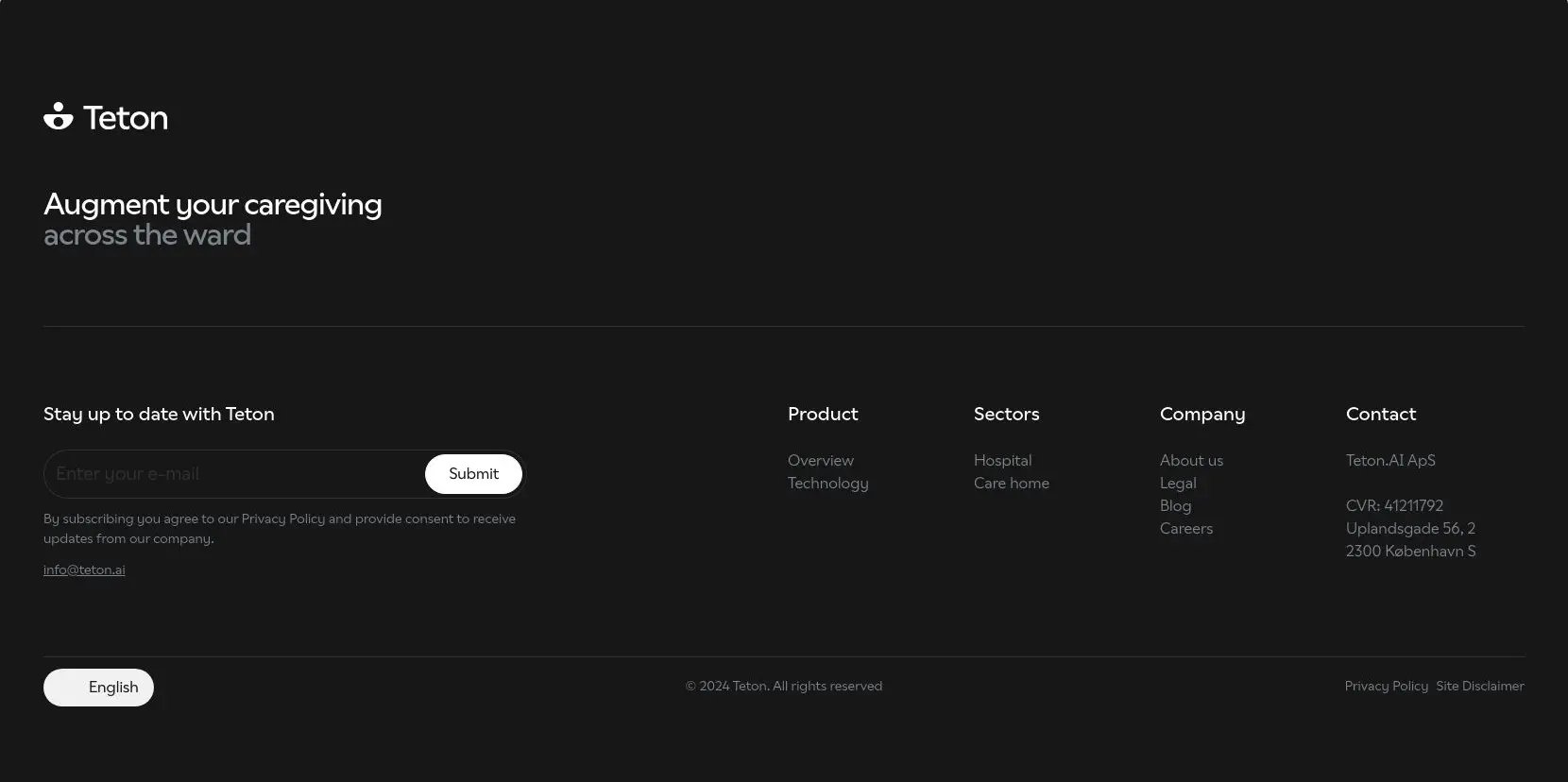Click the e-mail input field
Viewport: 1568px width, 782px height.
[236, 474]
